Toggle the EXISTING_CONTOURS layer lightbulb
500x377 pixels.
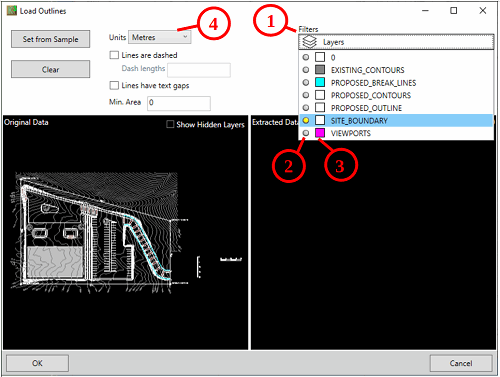(x=306, y=70)
